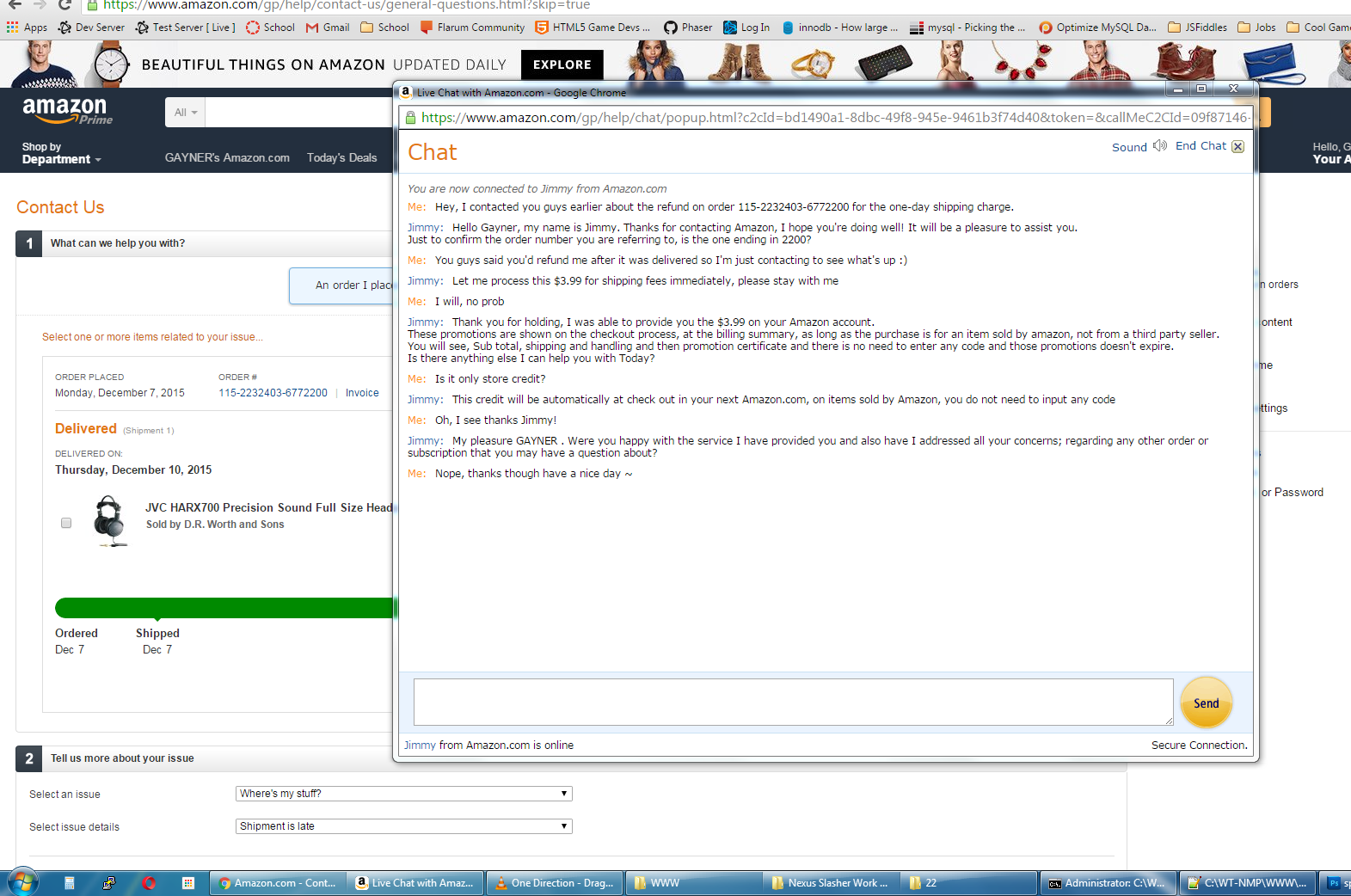Open the Dev Server bookmark
The height and width of the screenshot is (896, 1351).
coord(91,28)
